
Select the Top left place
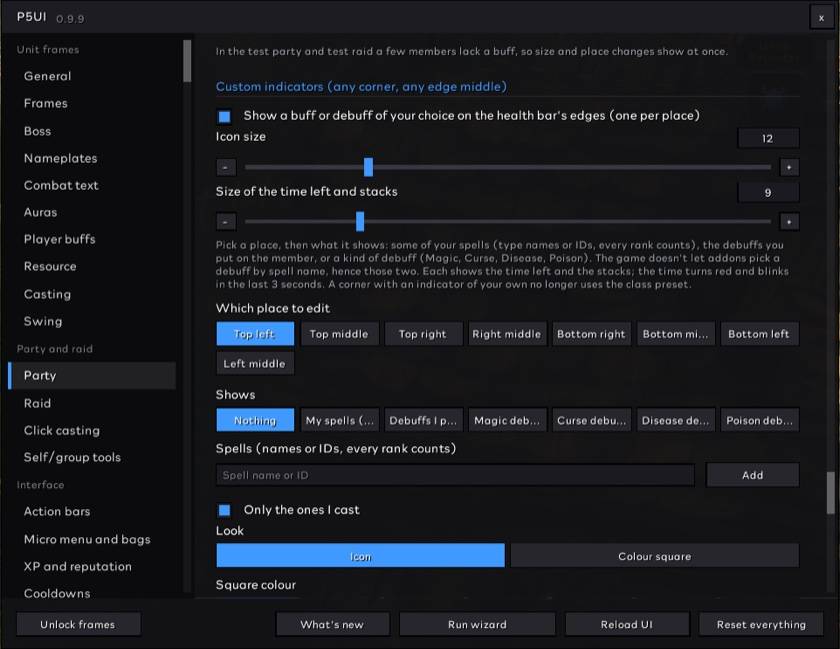coord(255,334)
